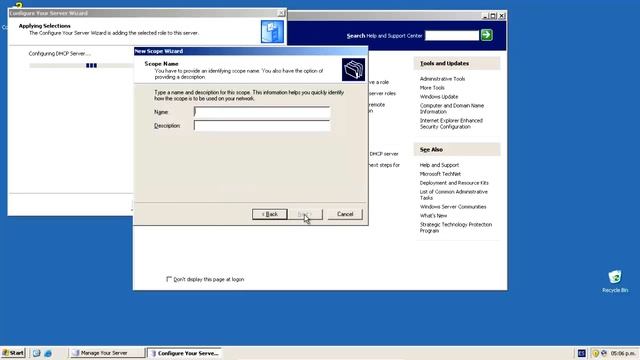The width and height of the screenshot is (640, 360).
Task: Click the 'Tools and Updates' heading
Action: [444, 64]
